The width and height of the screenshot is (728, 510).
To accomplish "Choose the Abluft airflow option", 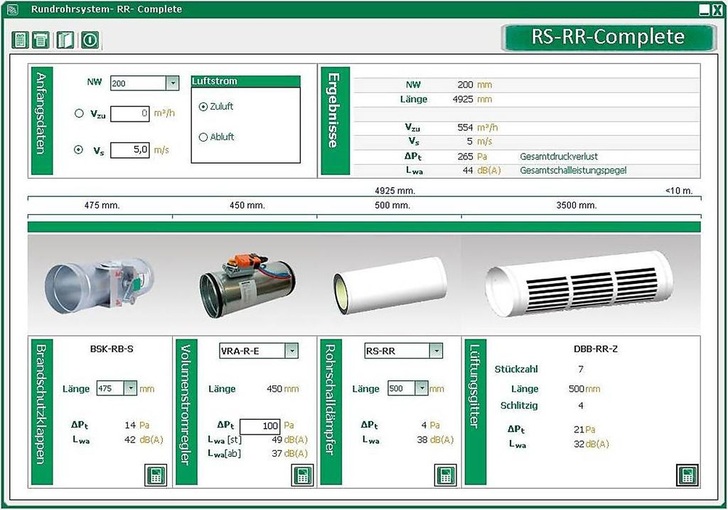I will click(204, 137).
